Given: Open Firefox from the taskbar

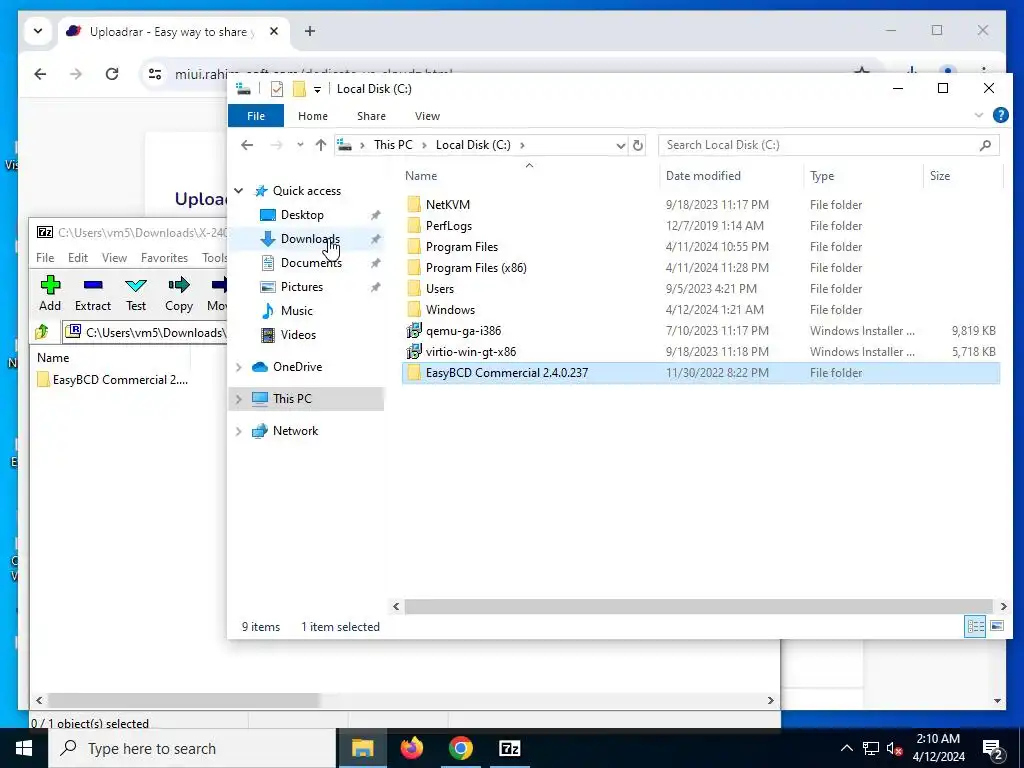Looking at the screenshot, I should [x=411, y=748].
